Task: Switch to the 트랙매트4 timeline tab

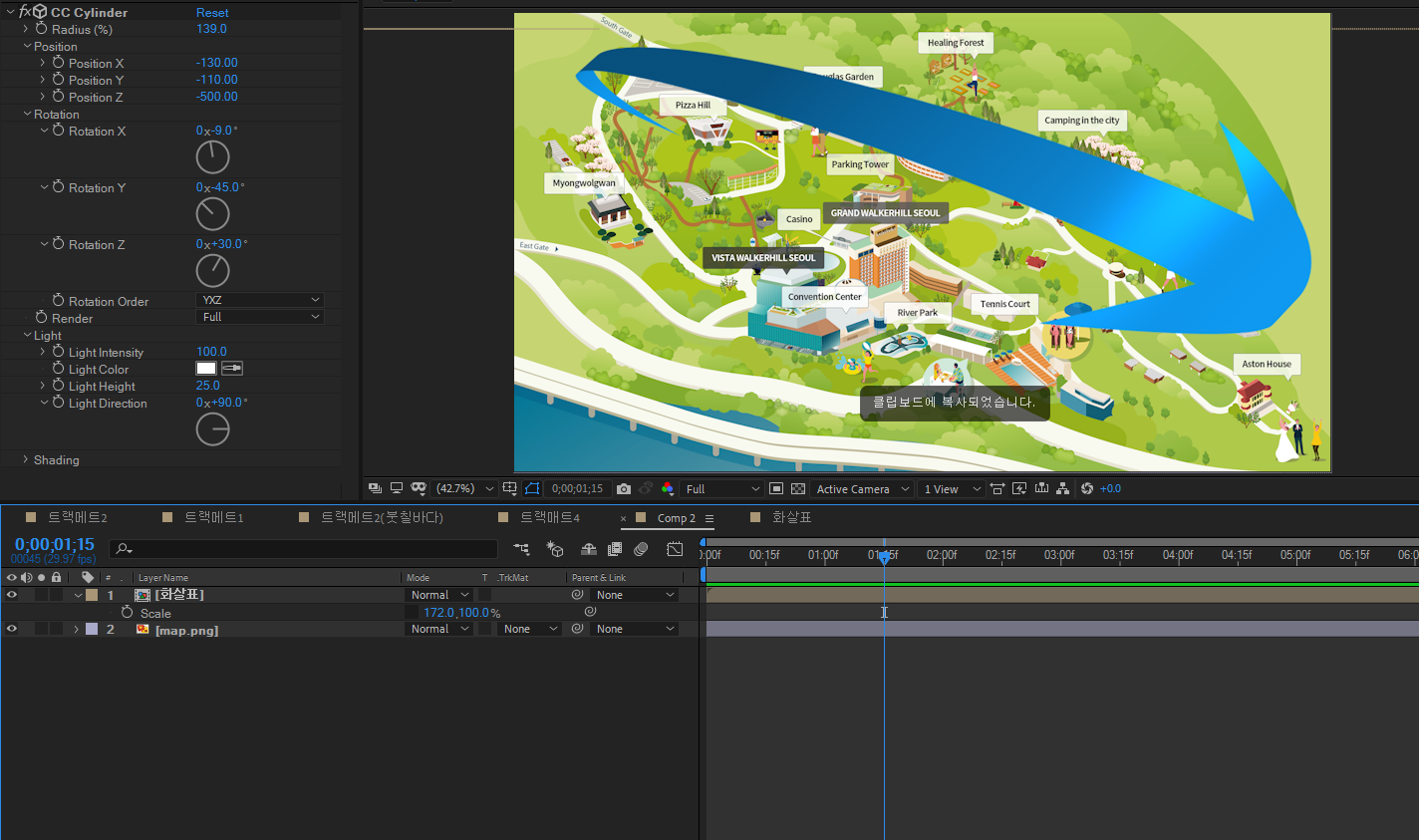Action: click(x=549, y=517)
